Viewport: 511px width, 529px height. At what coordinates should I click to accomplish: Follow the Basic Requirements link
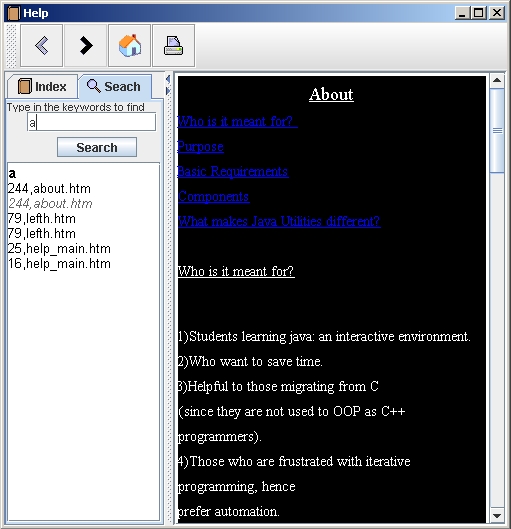pos(233,171)
